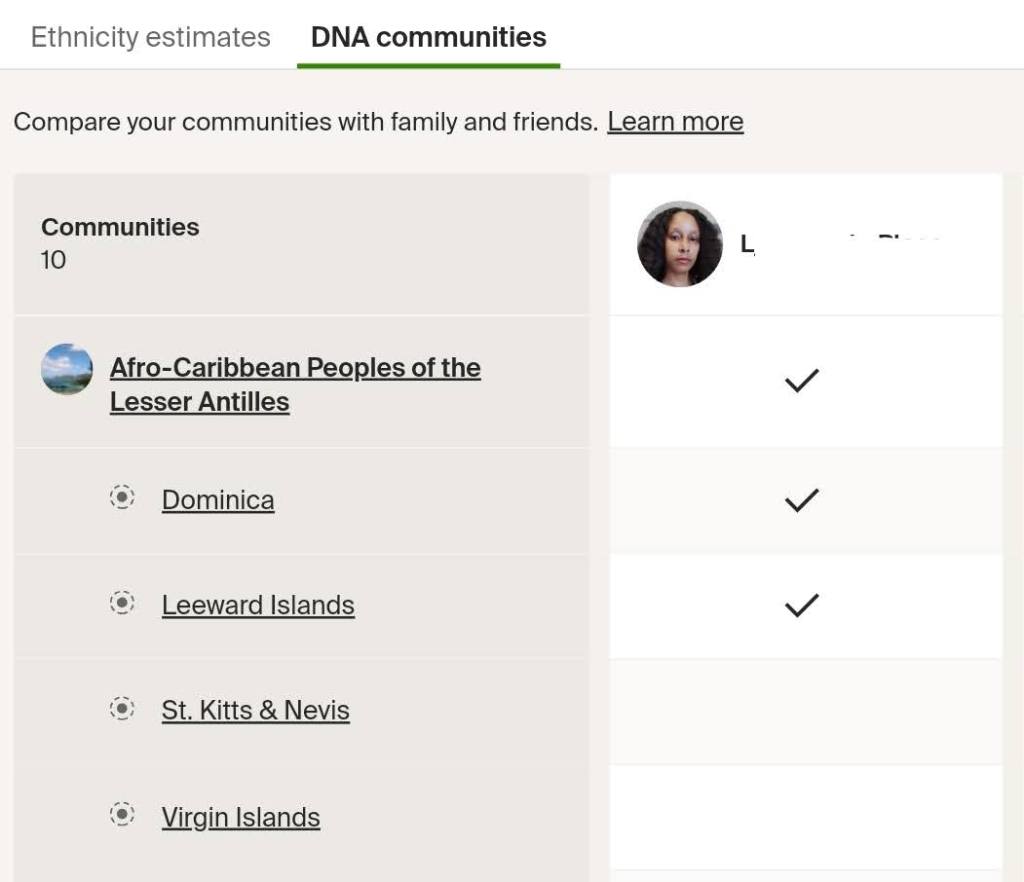Open the Leeward Islands community link
This screenshot has height=882, width=1024.
pyautogui.click(x=258, y=605)
